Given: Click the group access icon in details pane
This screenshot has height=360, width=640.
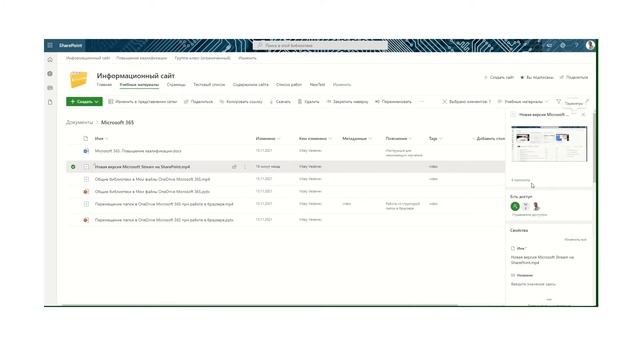Looking at the screenshot, I should click(526, 207).
